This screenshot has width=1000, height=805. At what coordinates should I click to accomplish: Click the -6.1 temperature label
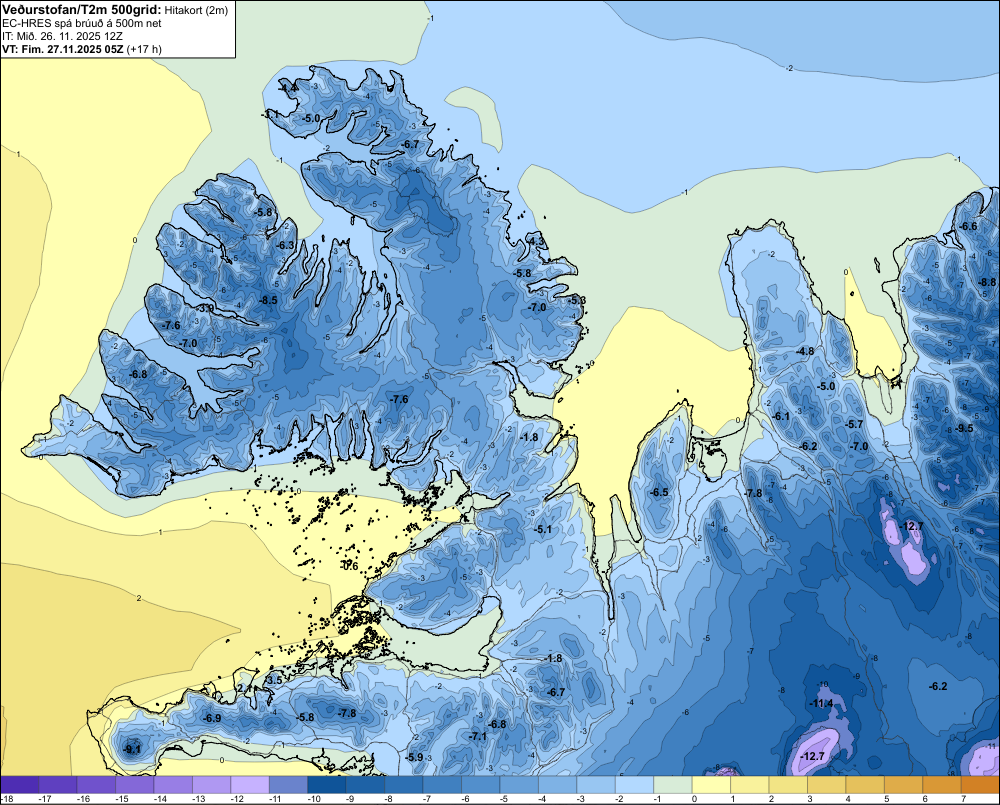(781, 416)
